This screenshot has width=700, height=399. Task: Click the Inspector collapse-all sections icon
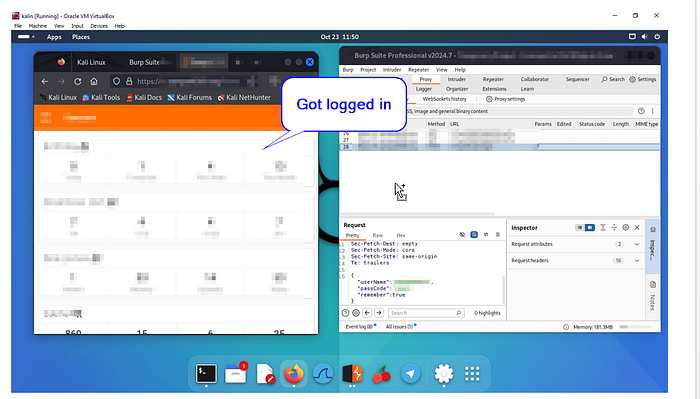(614, 228)
